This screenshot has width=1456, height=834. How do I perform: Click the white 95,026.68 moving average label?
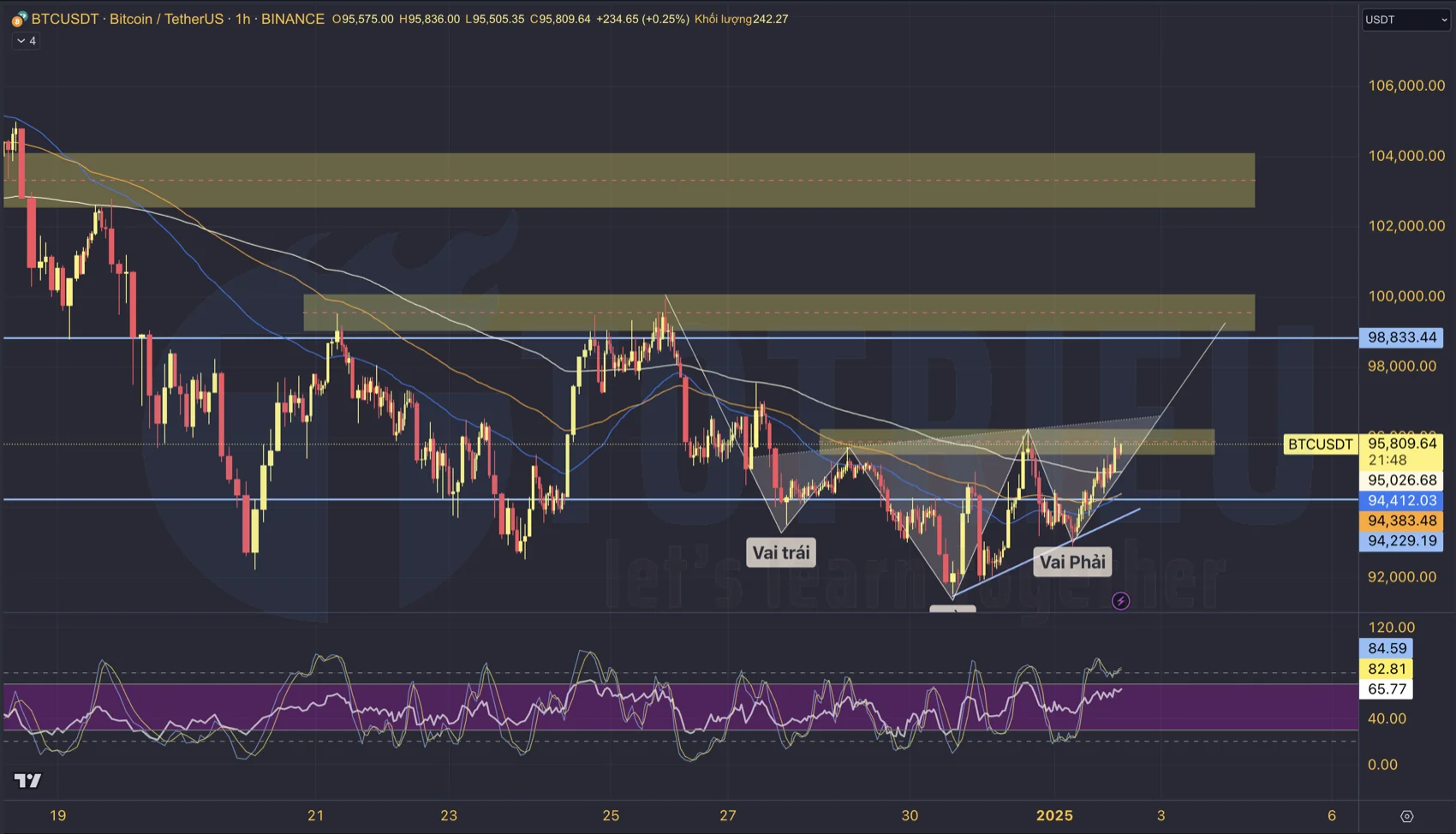point(1401,480)
